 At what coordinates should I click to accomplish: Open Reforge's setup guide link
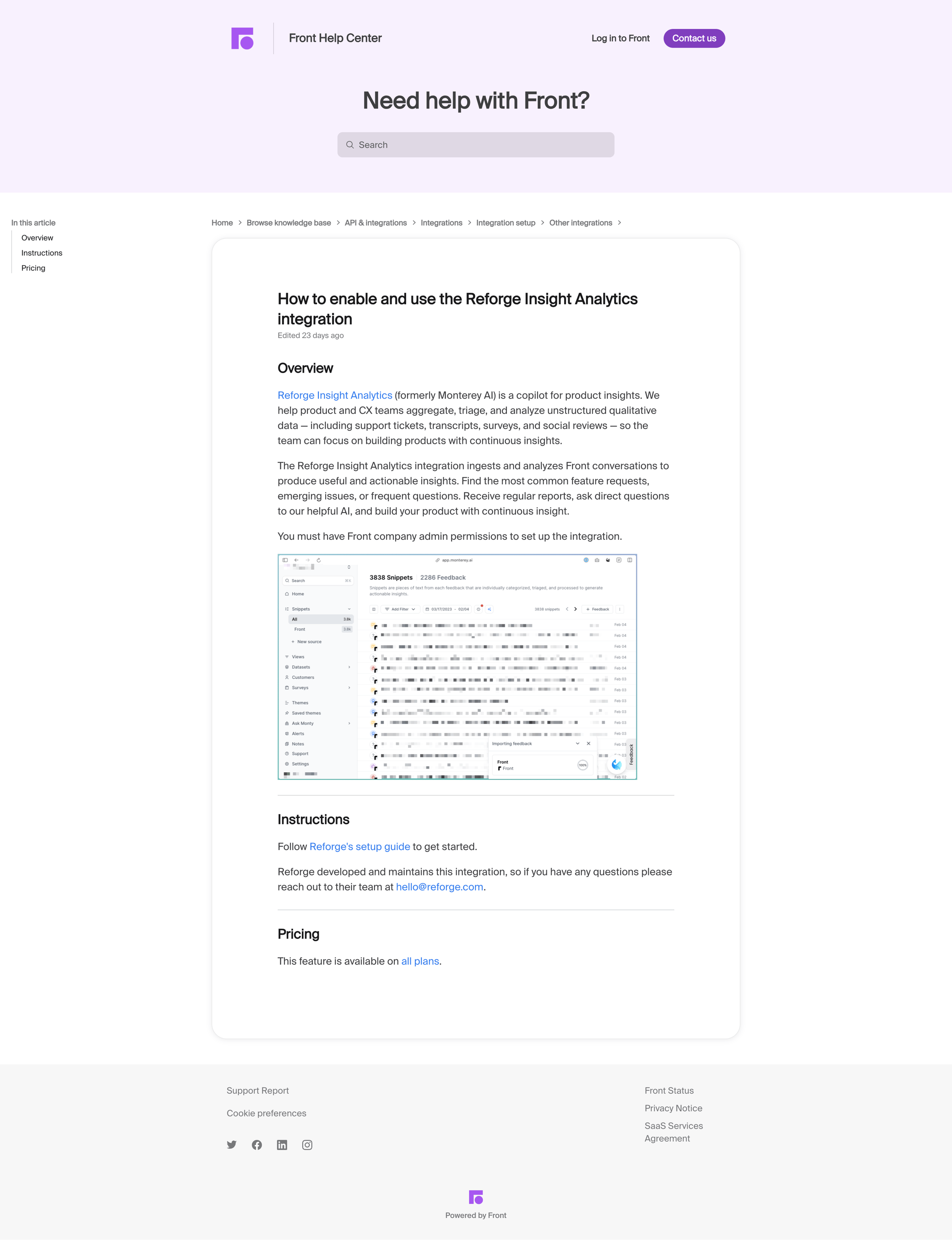click(360, 847)
